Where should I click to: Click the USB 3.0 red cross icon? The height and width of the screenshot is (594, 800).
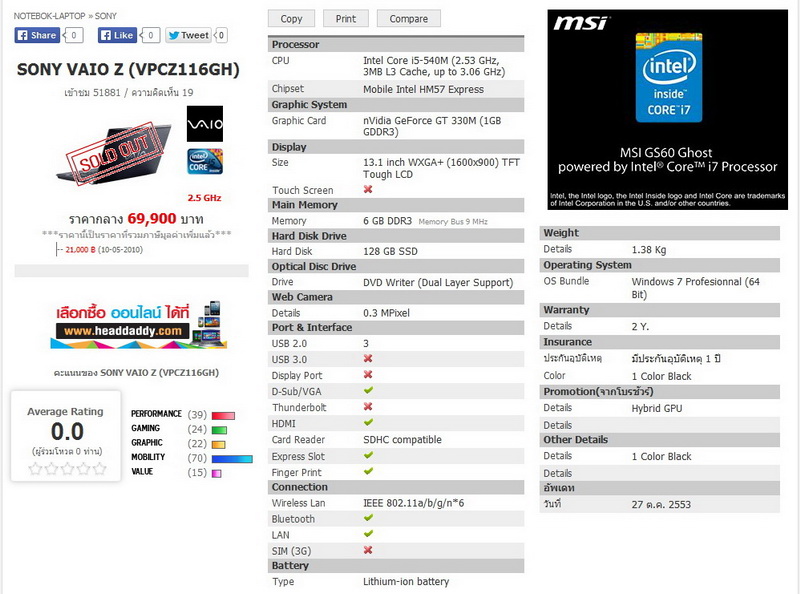coord(368,359)
